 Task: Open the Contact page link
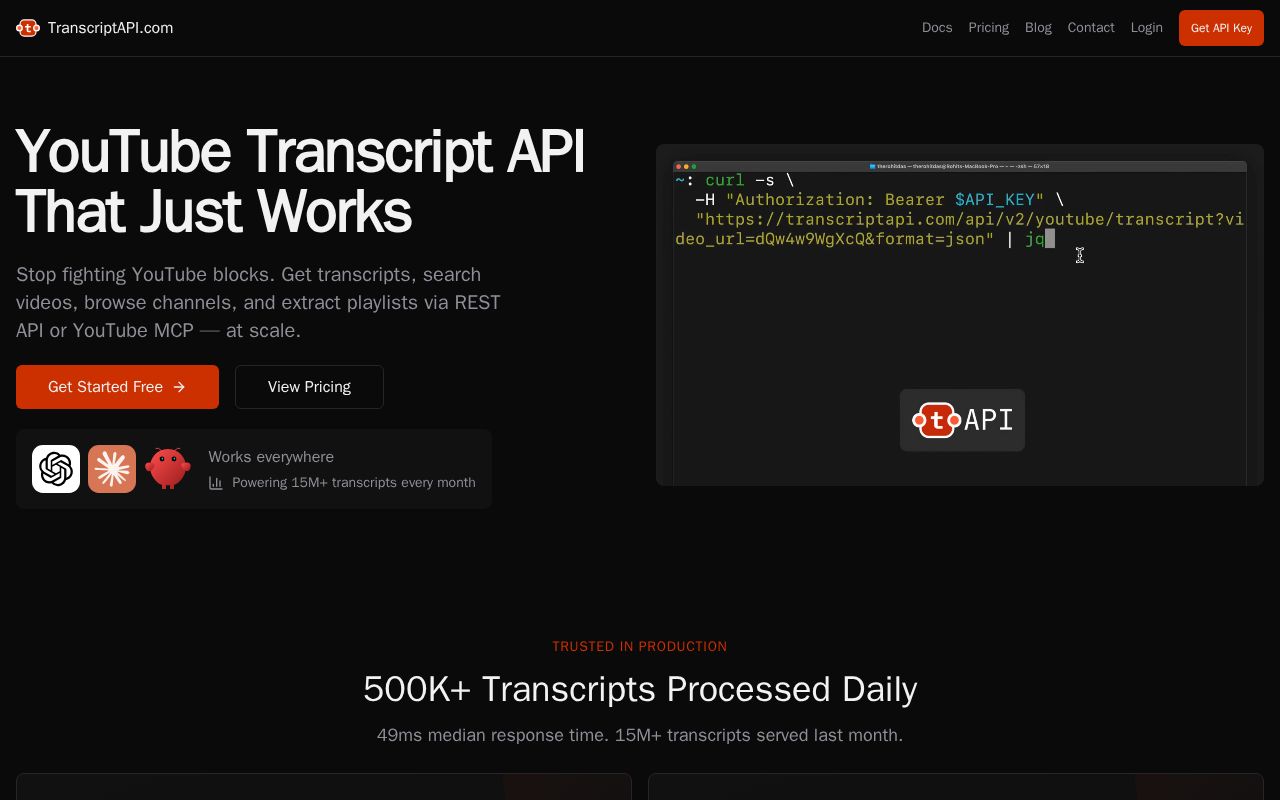coord(1091,28)
